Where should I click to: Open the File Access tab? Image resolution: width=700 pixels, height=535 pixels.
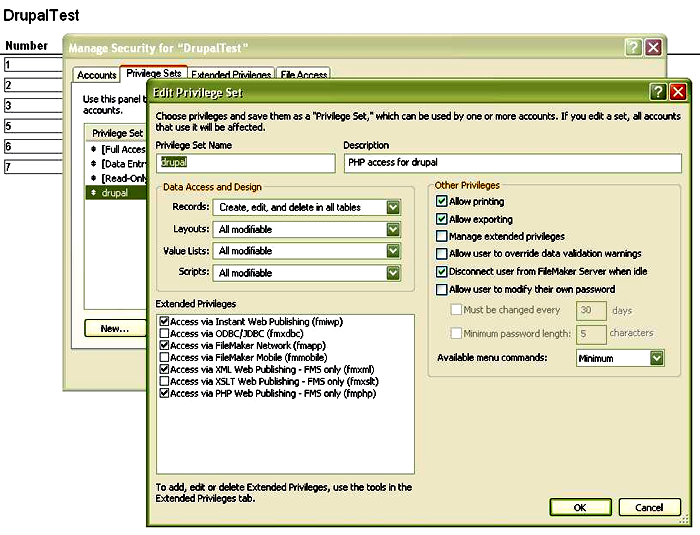(x=304, y=74)
